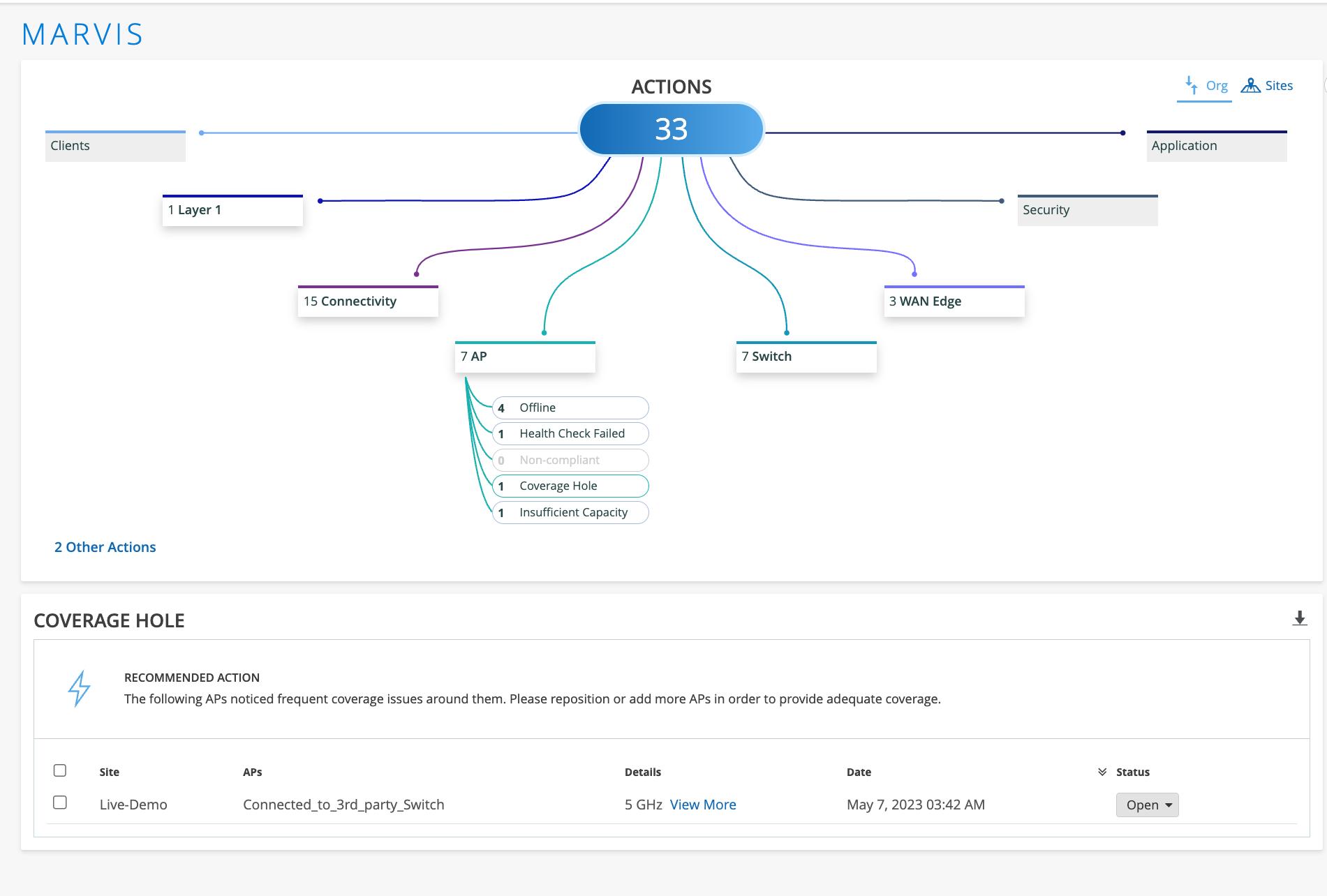Select the Offline AP sub-action

tap(570, 408)
